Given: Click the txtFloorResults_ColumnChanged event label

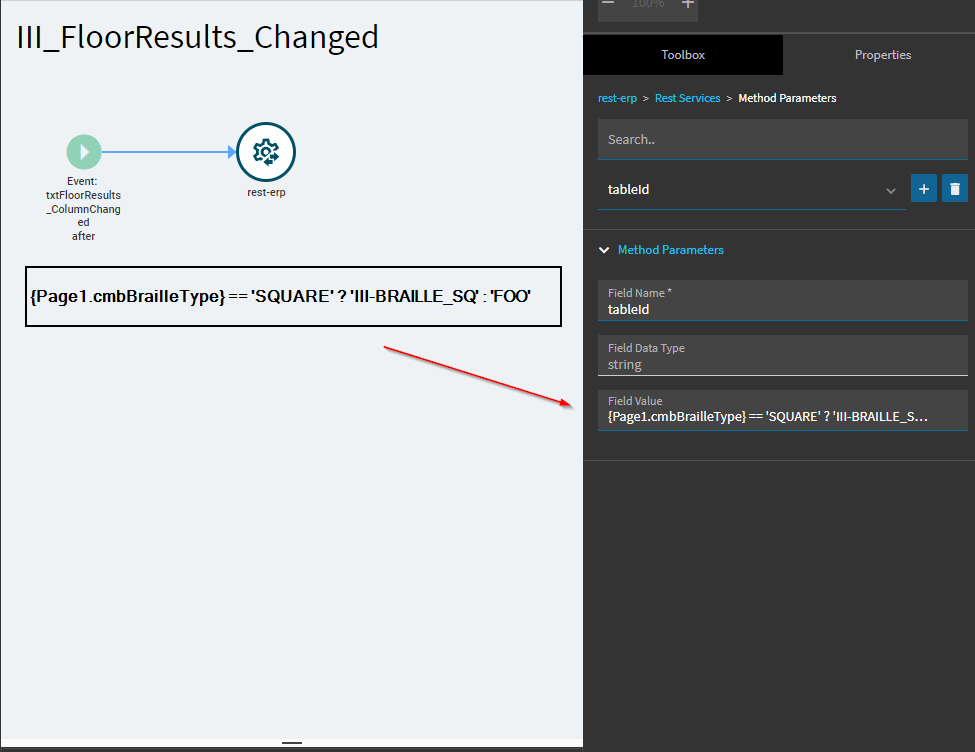Looking at the screenshot, I should point(83,208).
